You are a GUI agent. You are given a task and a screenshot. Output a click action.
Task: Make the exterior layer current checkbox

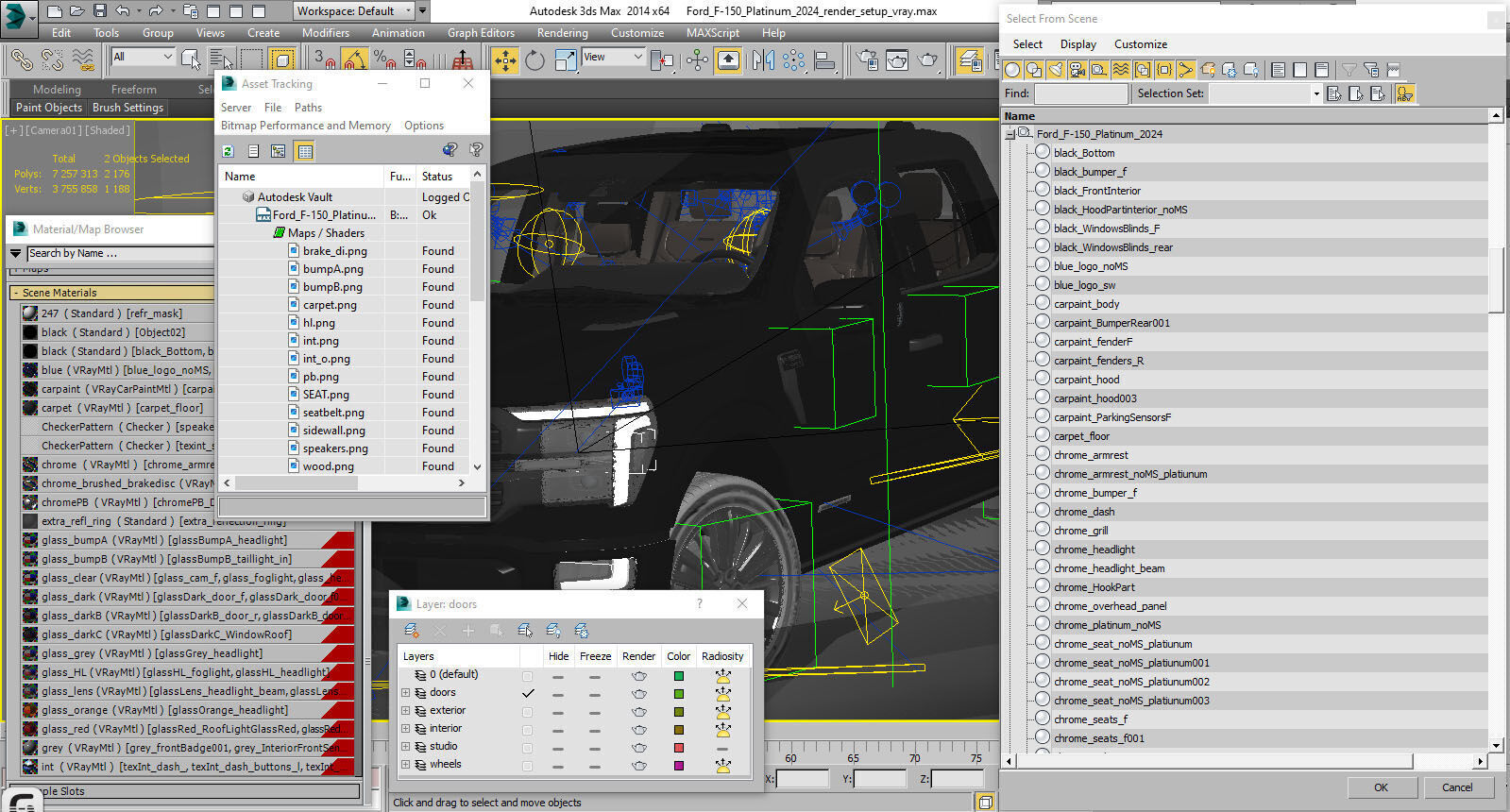pos(527,712)
